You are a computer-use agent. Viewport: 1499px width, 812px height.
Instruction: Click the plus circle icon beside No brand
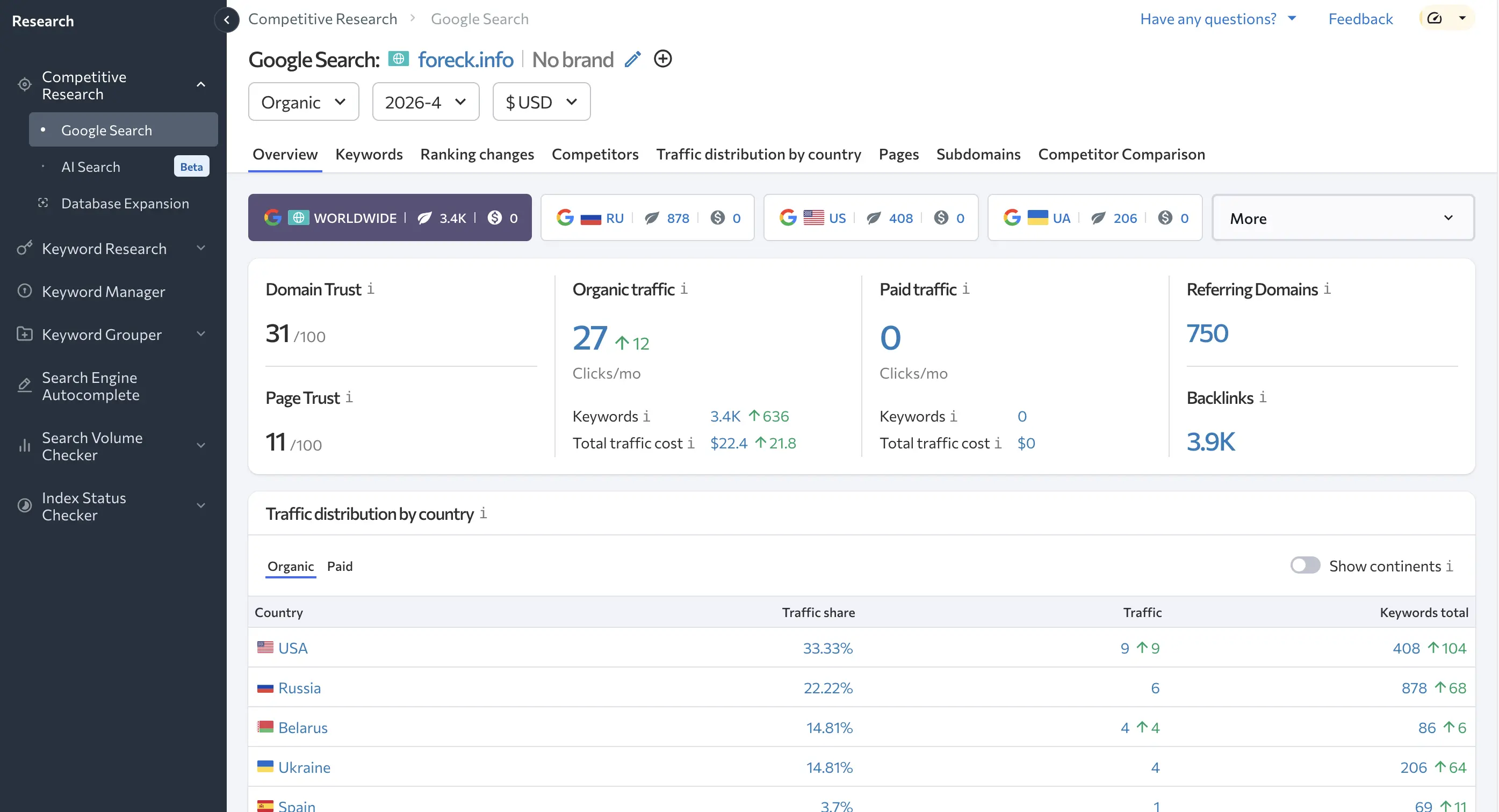click(663, 59)
